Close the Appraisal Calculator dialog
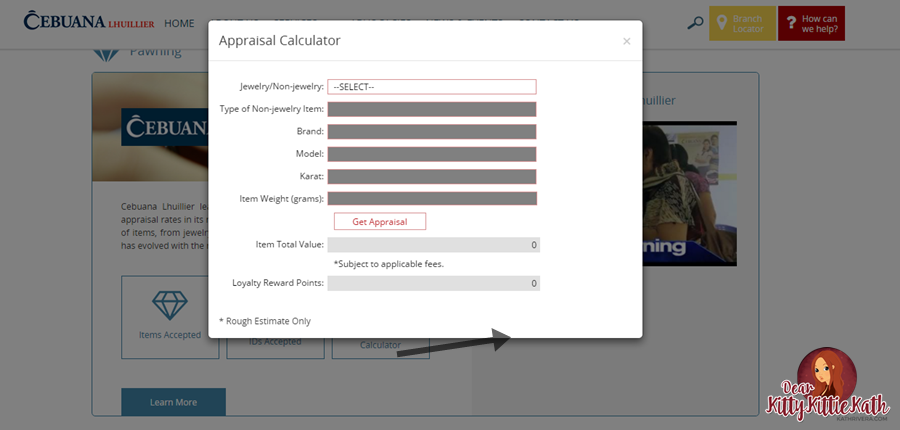900x430 pixels. point(627,41)
